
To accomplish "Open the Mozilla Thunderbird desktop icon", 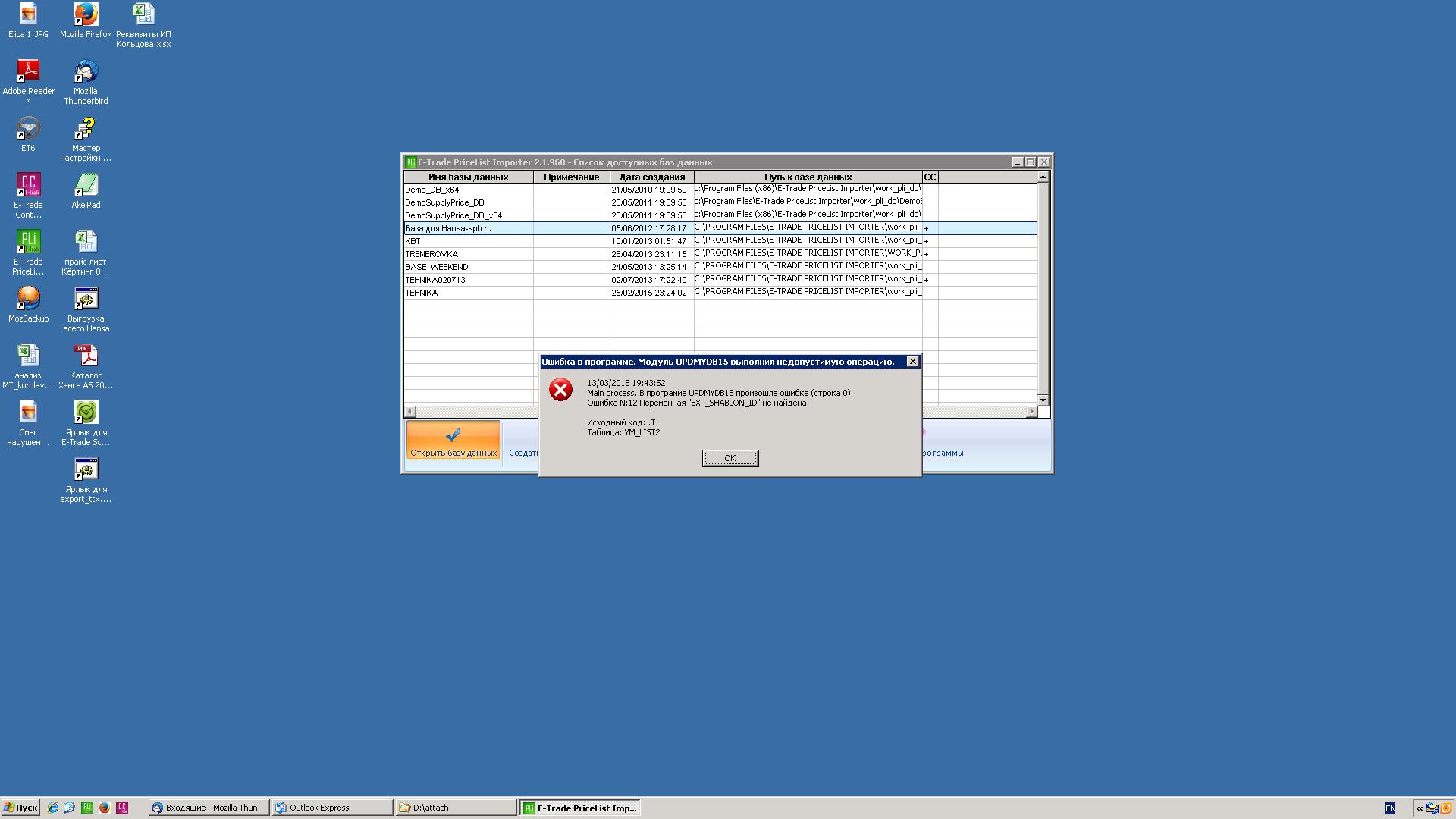I will coord(86,82).
